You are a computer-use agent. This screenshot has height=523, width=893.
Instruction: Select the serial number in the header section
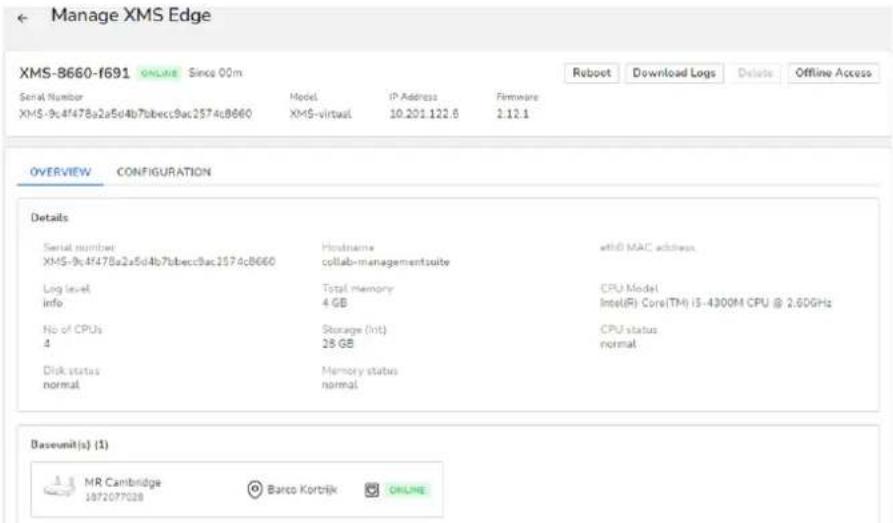pyautogui.click(x=136, y=114)
